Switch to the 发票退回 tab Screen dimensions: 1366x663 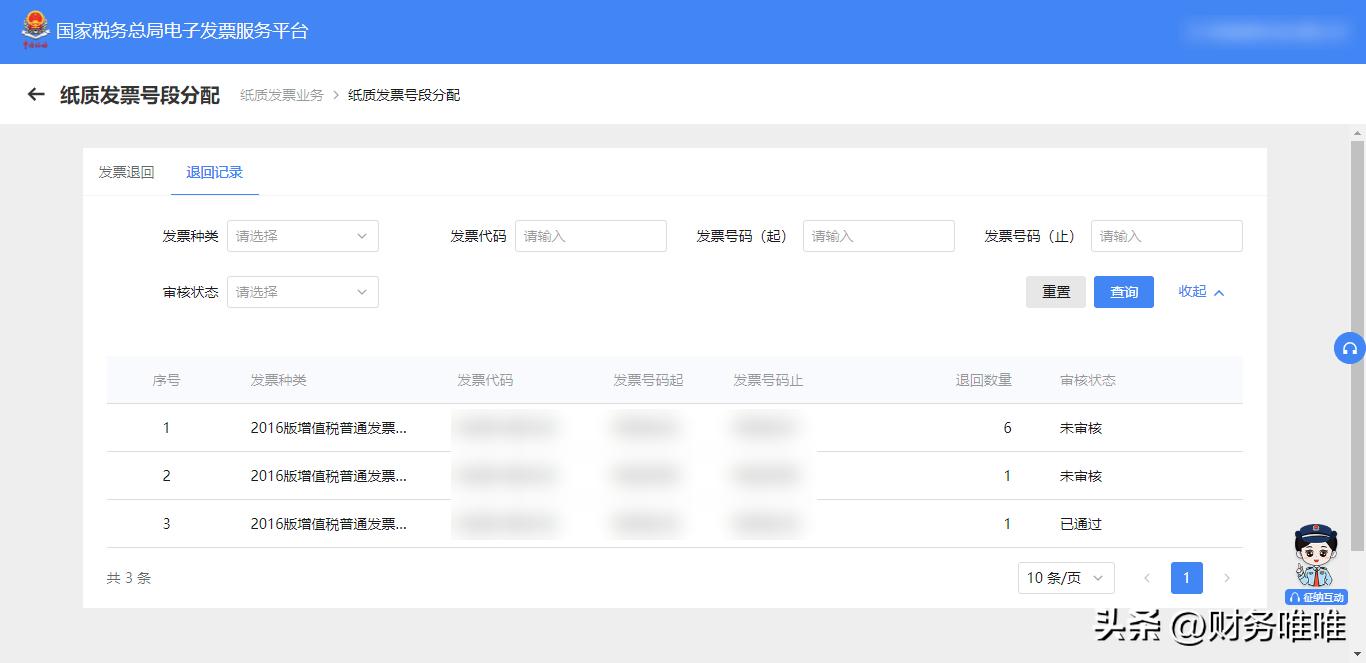tap(125, 172)
